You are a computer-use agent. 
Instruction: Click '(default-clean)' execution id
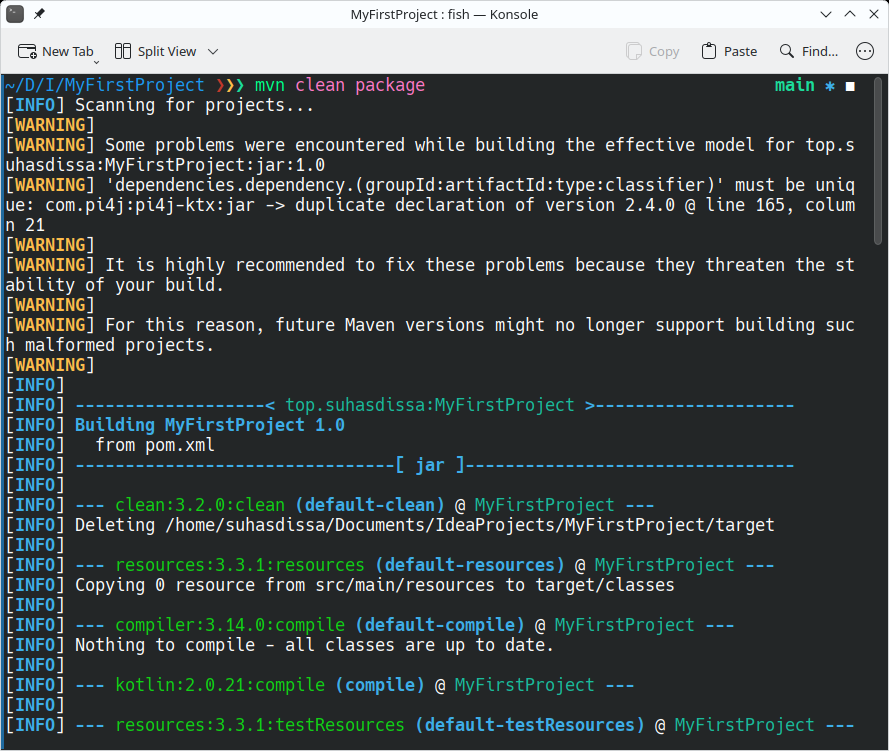pos(370,505)
